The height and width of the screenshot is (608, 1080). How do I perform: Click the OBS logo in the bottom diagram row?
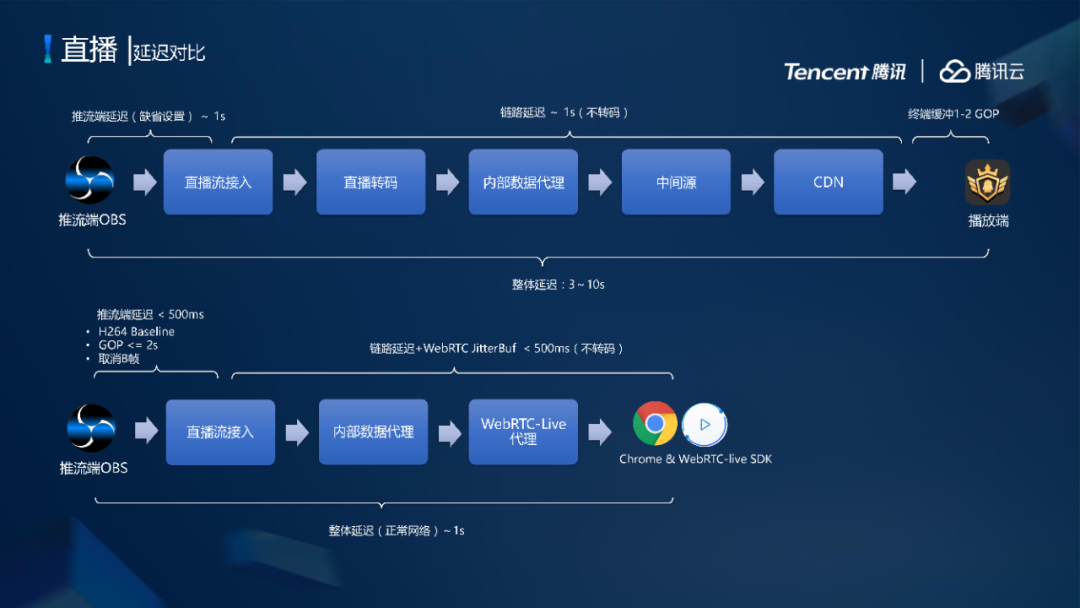pyautogui.click(x=92, y=428)
